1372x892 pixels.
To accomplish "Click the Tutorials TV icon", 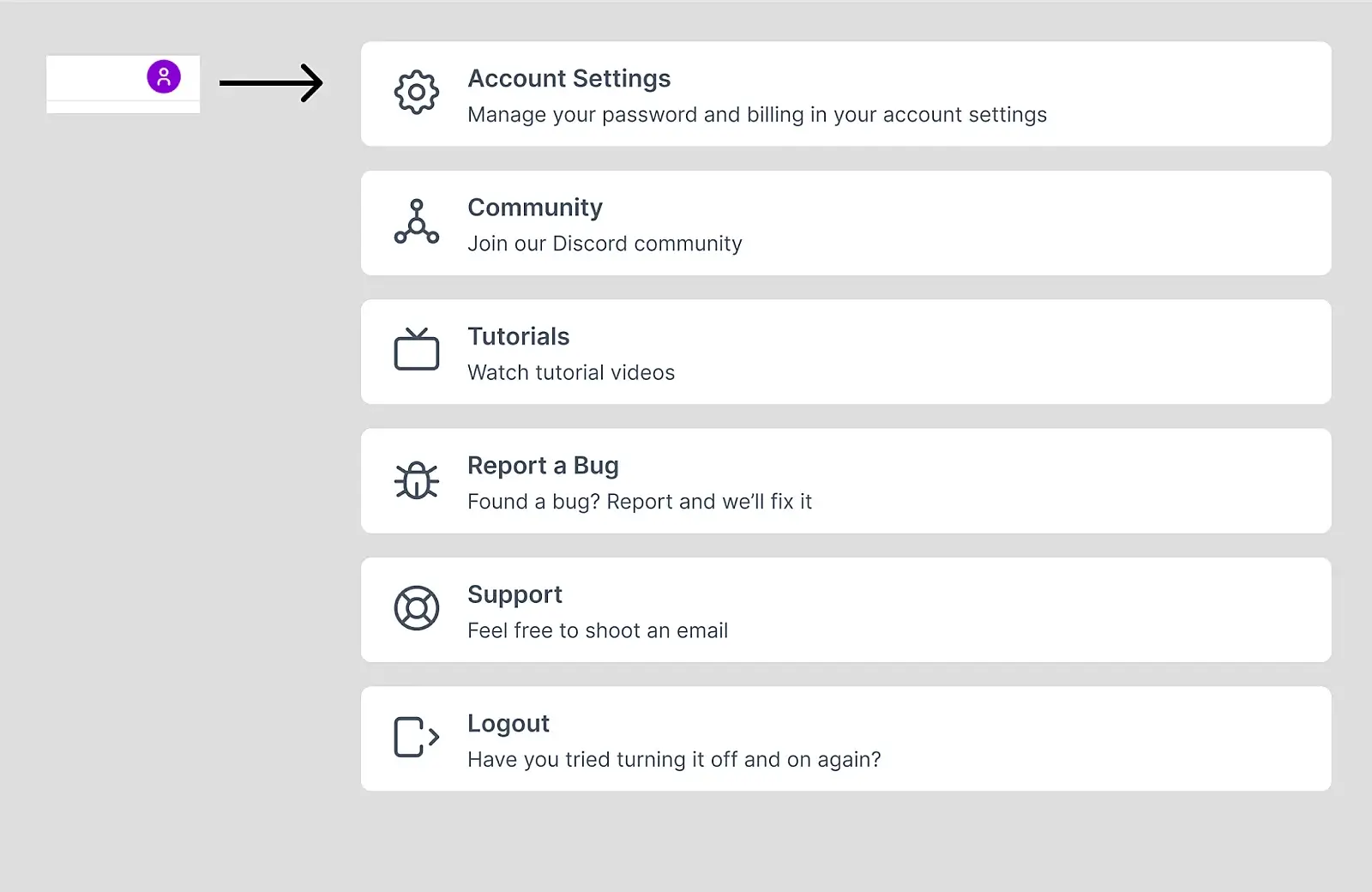I will pyautogui.click(x=417, y=349).
